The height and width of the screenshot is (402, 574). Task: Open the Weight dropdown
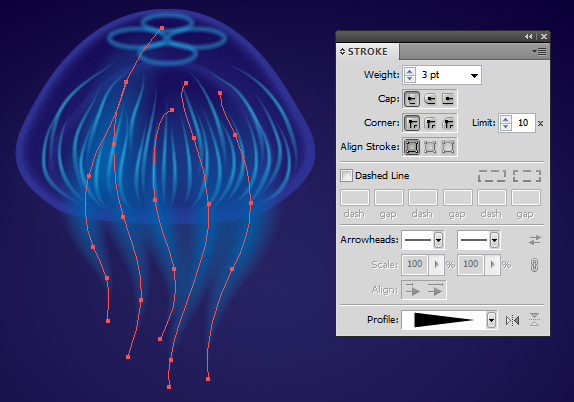474,75
